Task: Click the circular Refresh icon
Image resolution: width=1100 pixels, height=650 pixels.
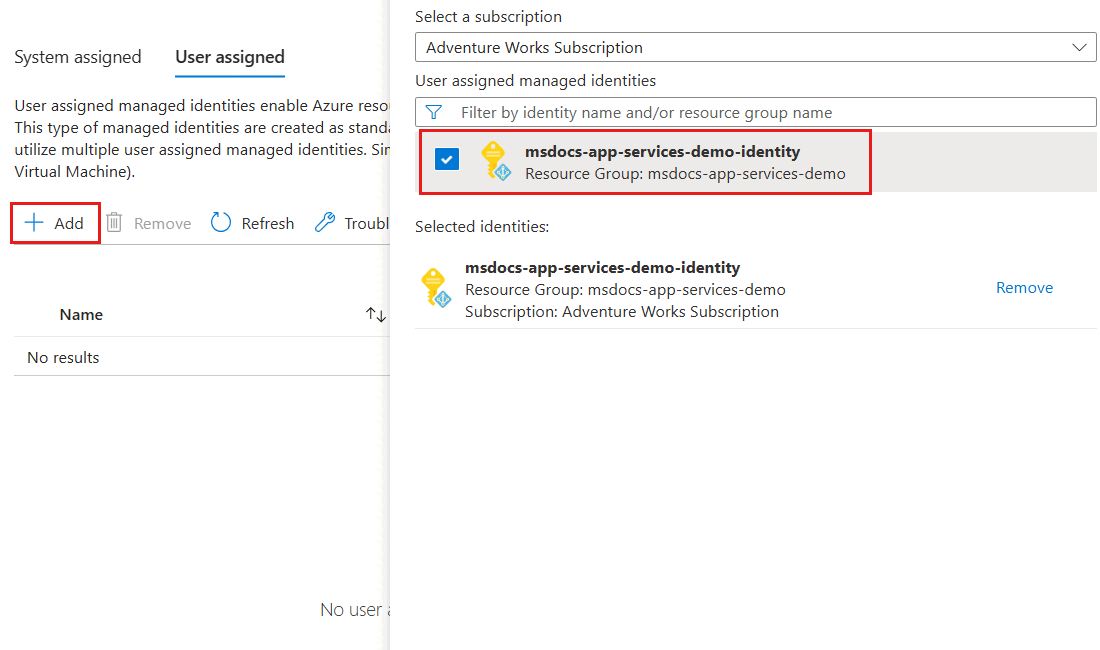Action: click(x=221, y=223)
